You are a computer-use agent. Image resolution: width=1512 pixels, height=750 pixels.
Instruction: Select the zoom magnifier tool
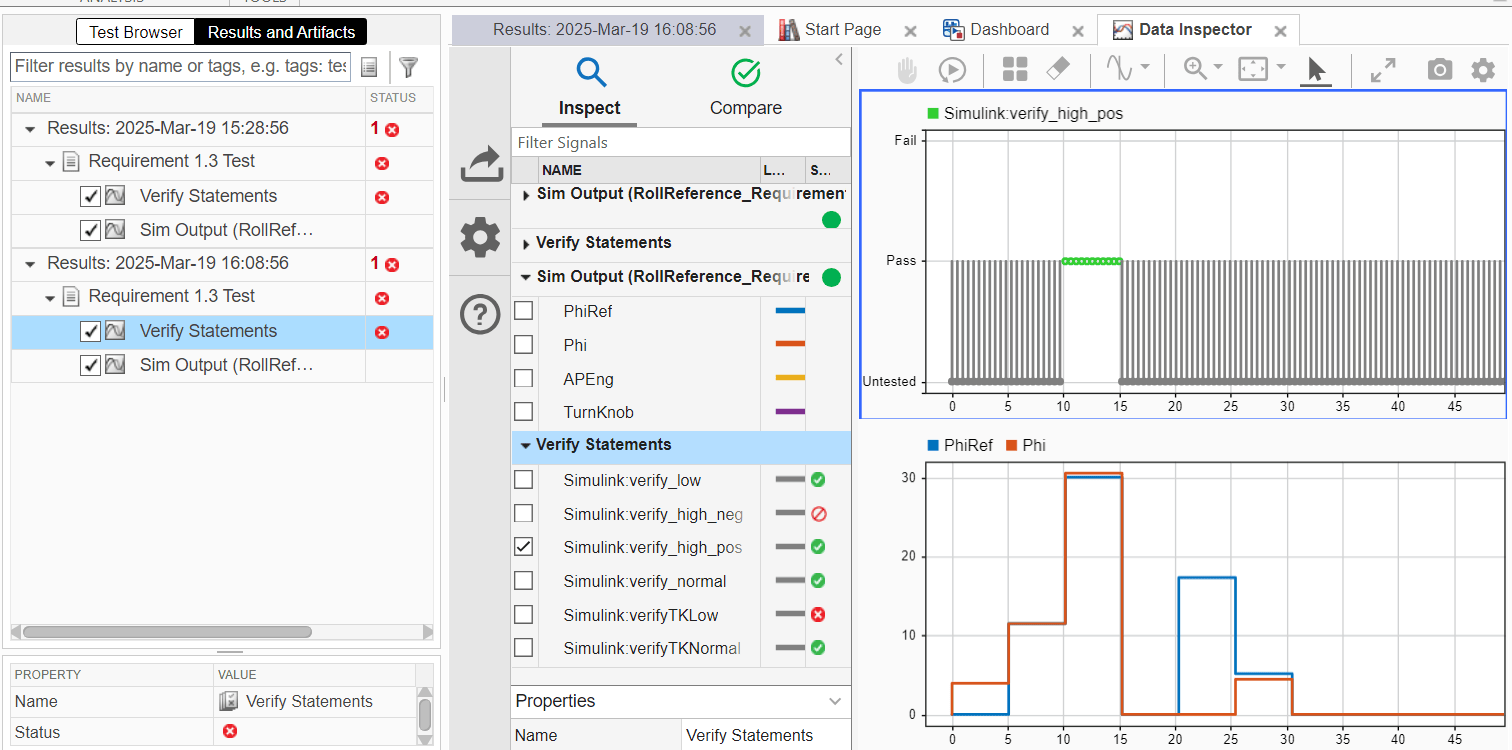pos(1195,68)
